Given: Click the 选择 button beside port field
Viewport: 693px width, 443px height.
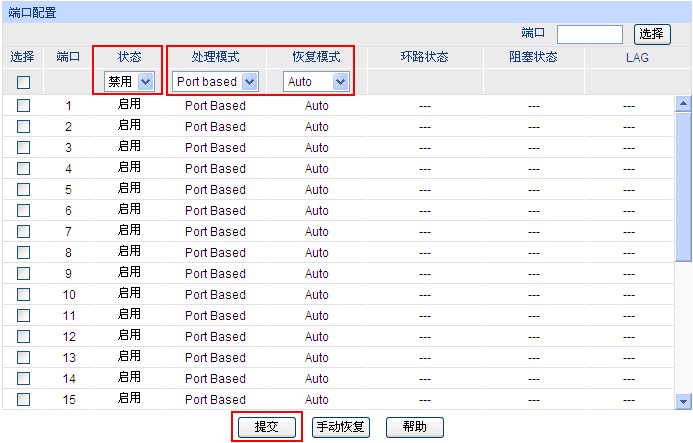Looking at the screenshot, I should (652, 34).
